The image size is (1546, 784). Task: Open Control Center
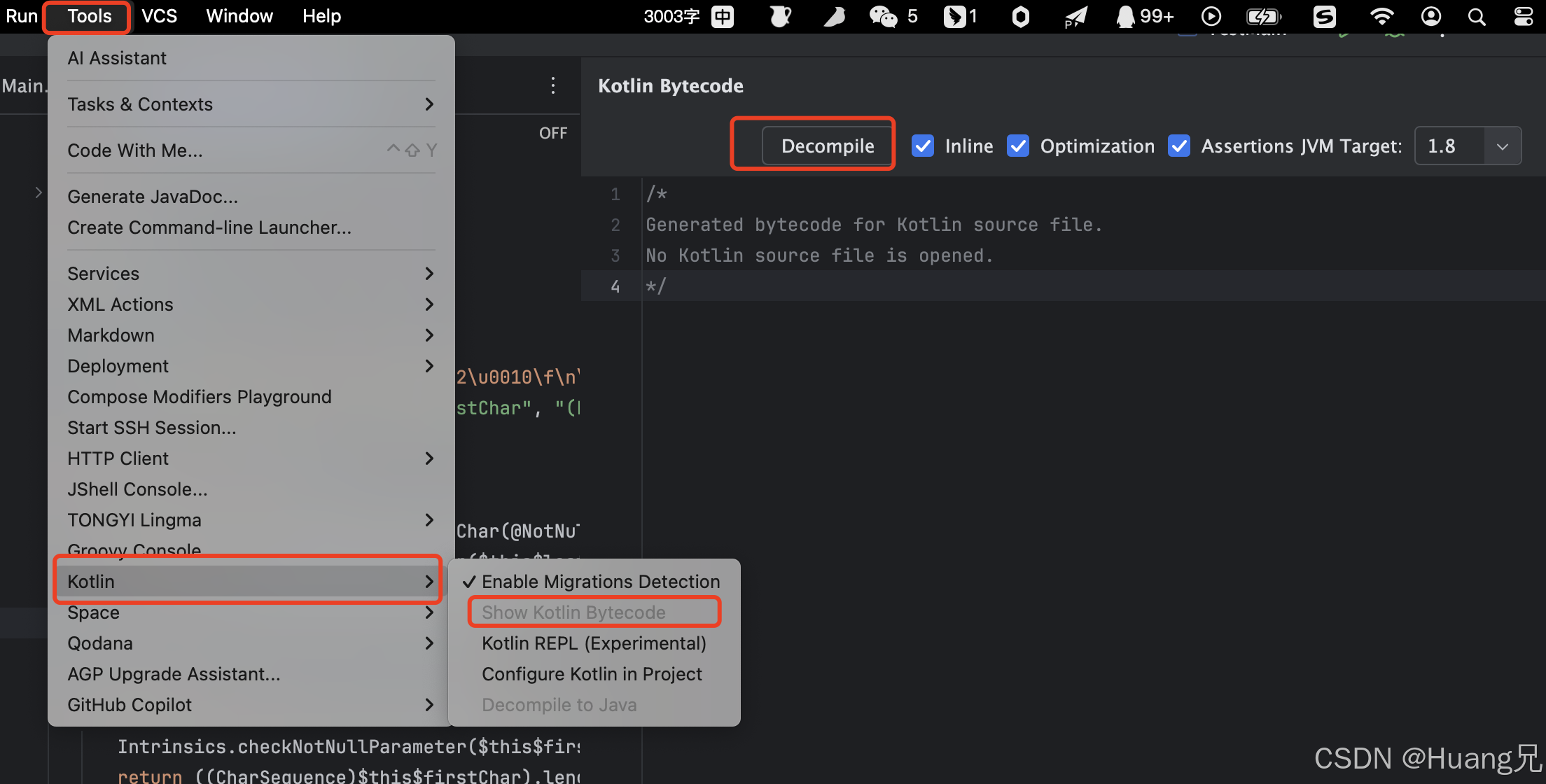1524,15
